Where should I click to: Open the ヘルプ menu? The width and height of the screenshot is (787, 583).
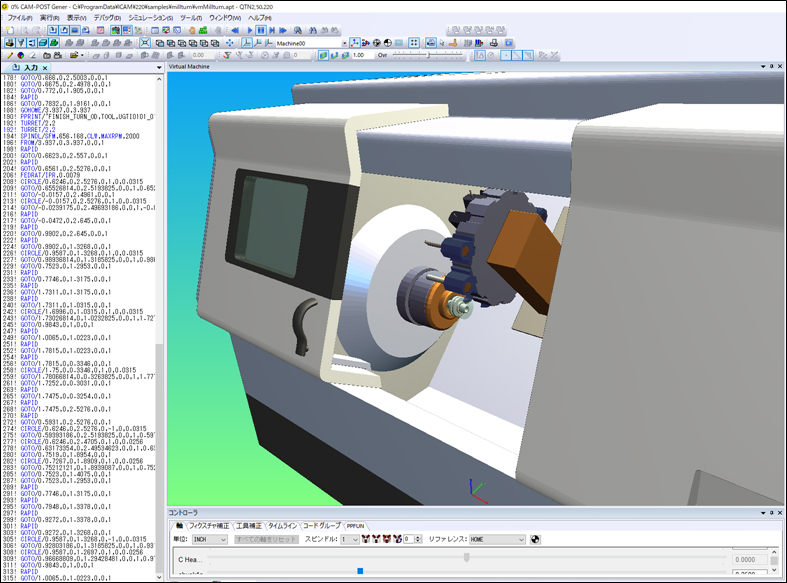tap(259, 18)
